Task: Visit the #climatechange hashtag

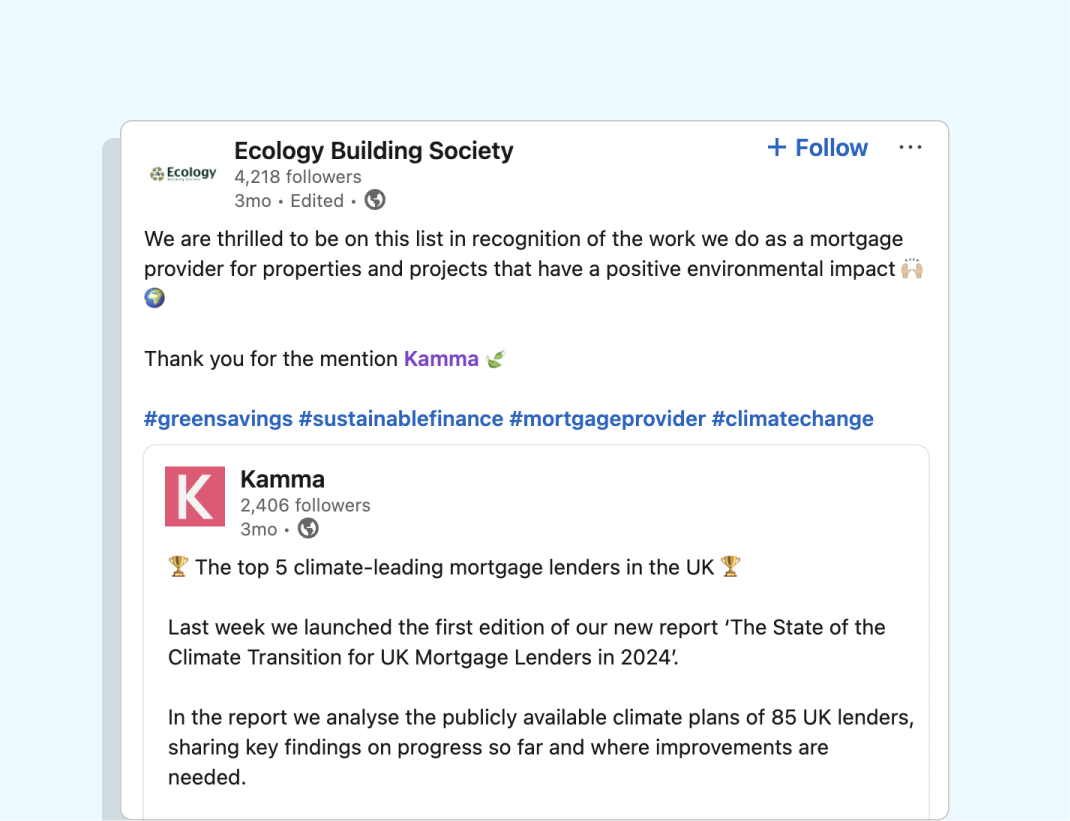Action: [792, 419]
